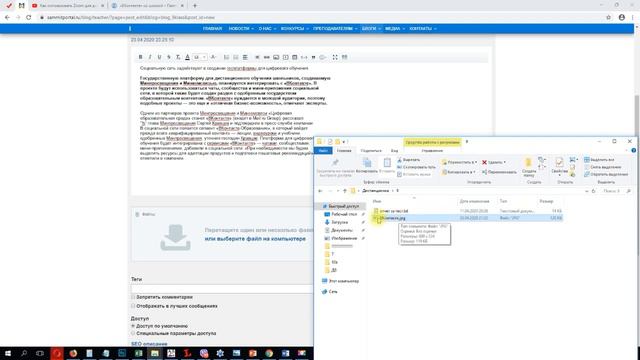Viewport: 640px width, 360px height.
Task: Select 'Изображения' in Explorer sidebar
Action: (x=340, y=238)
